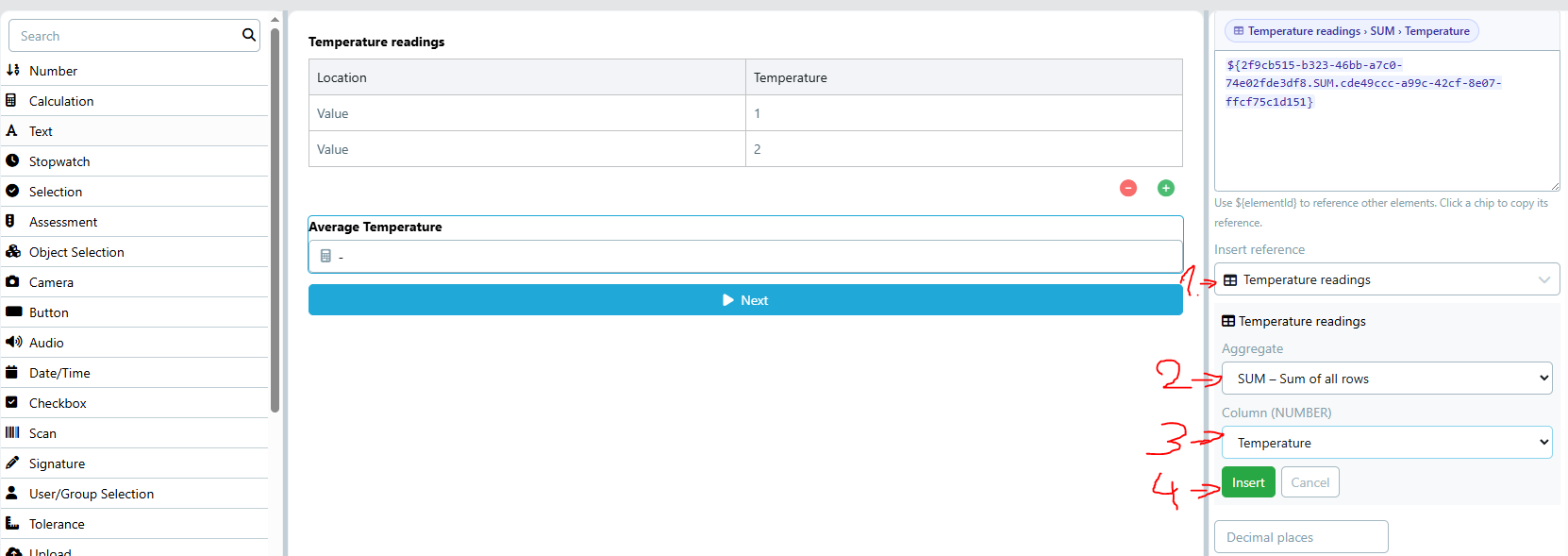1568x556 pixels.
Task: Select the Checkbox element icon
Action: coord(11,402)
